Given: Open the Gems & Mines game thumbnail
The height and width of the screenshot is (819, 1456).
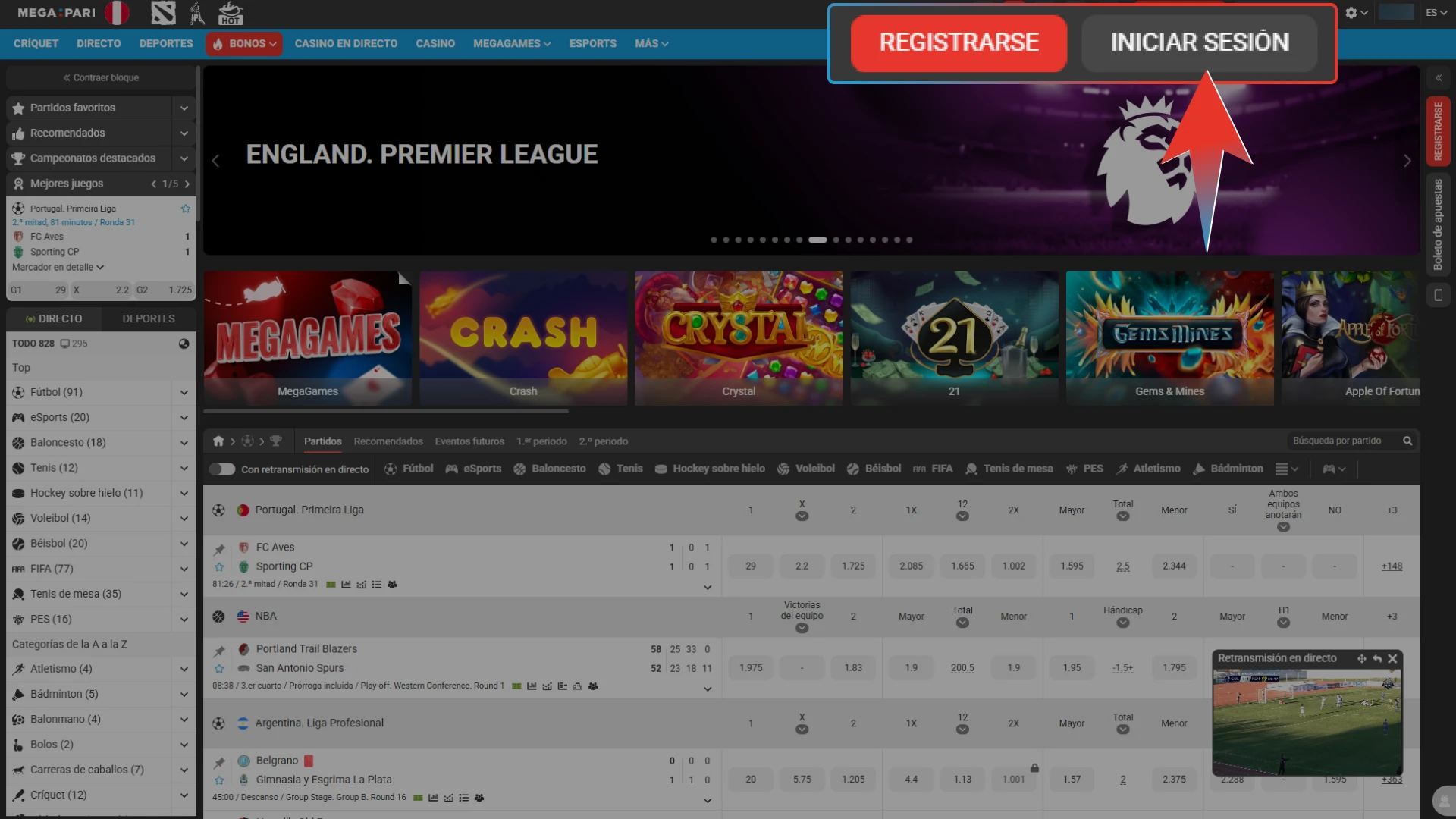Looking at the screenshot, I should pyautogui.click(x=1169, y=338).
